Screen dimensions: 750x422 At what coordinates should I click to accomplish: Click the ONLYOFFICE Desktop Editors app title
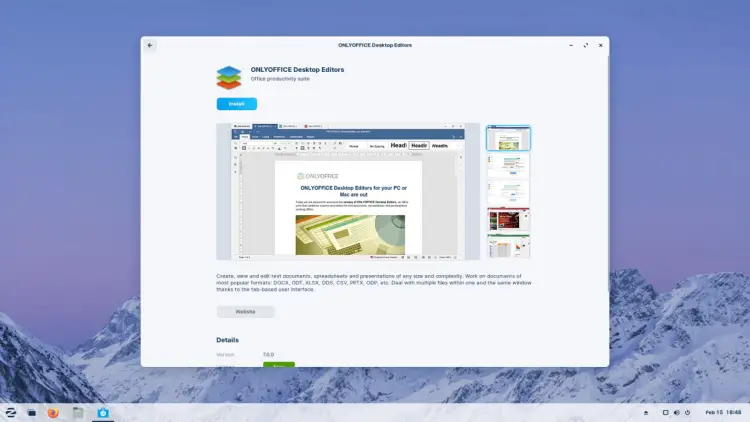(x=297, y=69)
